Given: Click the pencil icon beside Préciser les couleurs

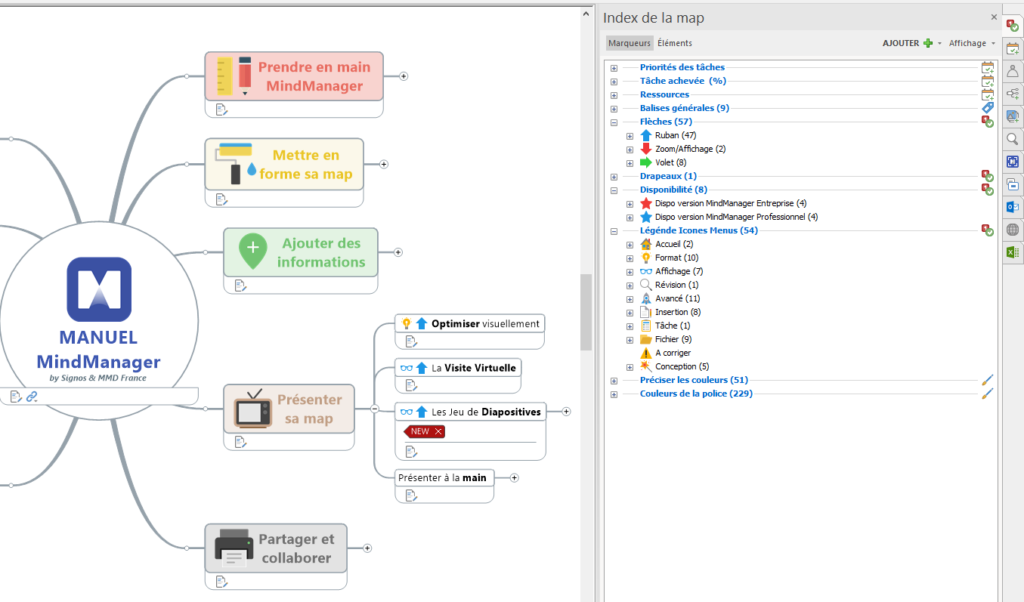Looking at the screenshot, I should pos(986,379).
